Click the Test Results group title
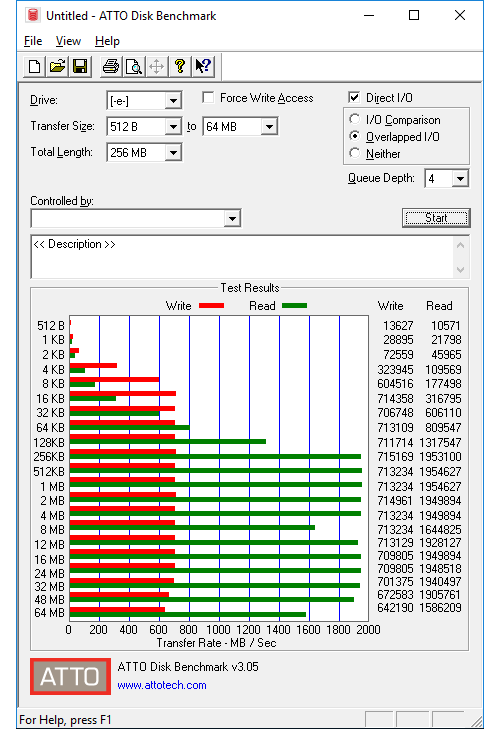 [250, 288]
